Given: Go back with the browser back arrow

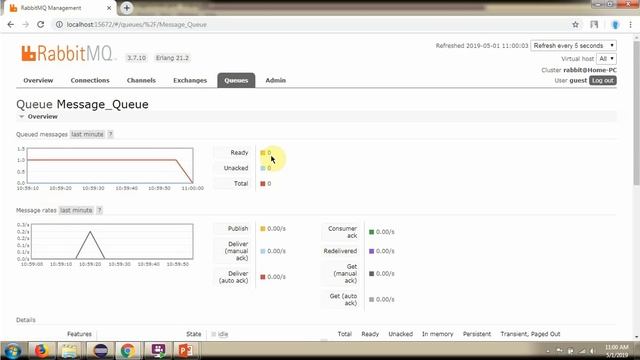Looking at the screenshot, I should coord(11,24).
